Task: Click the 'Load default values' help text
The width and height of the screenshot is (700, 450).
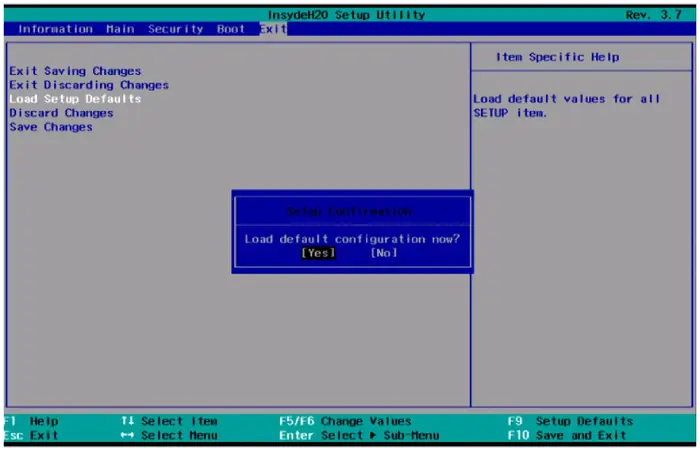Action: pos(566,106)
